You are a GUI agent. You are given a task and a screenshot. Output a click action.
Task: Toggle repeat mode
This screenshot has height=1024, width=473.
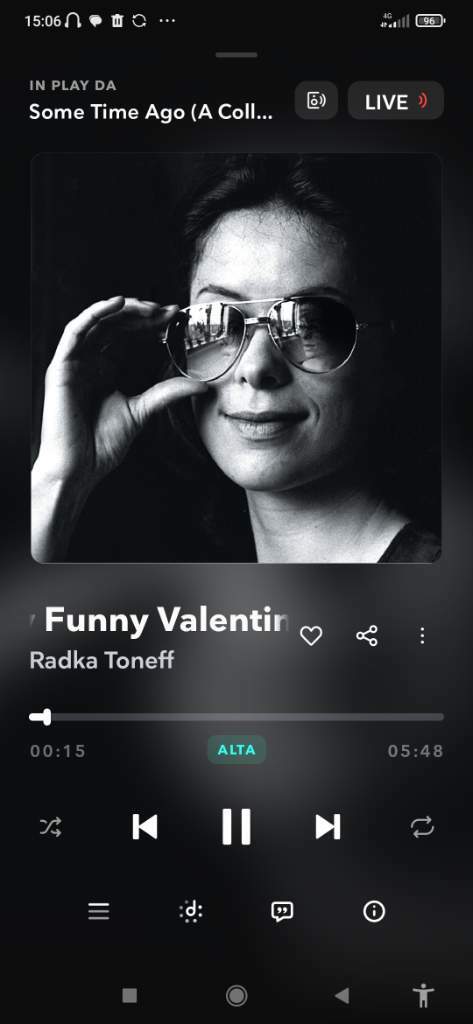click(x=422, y=827)
